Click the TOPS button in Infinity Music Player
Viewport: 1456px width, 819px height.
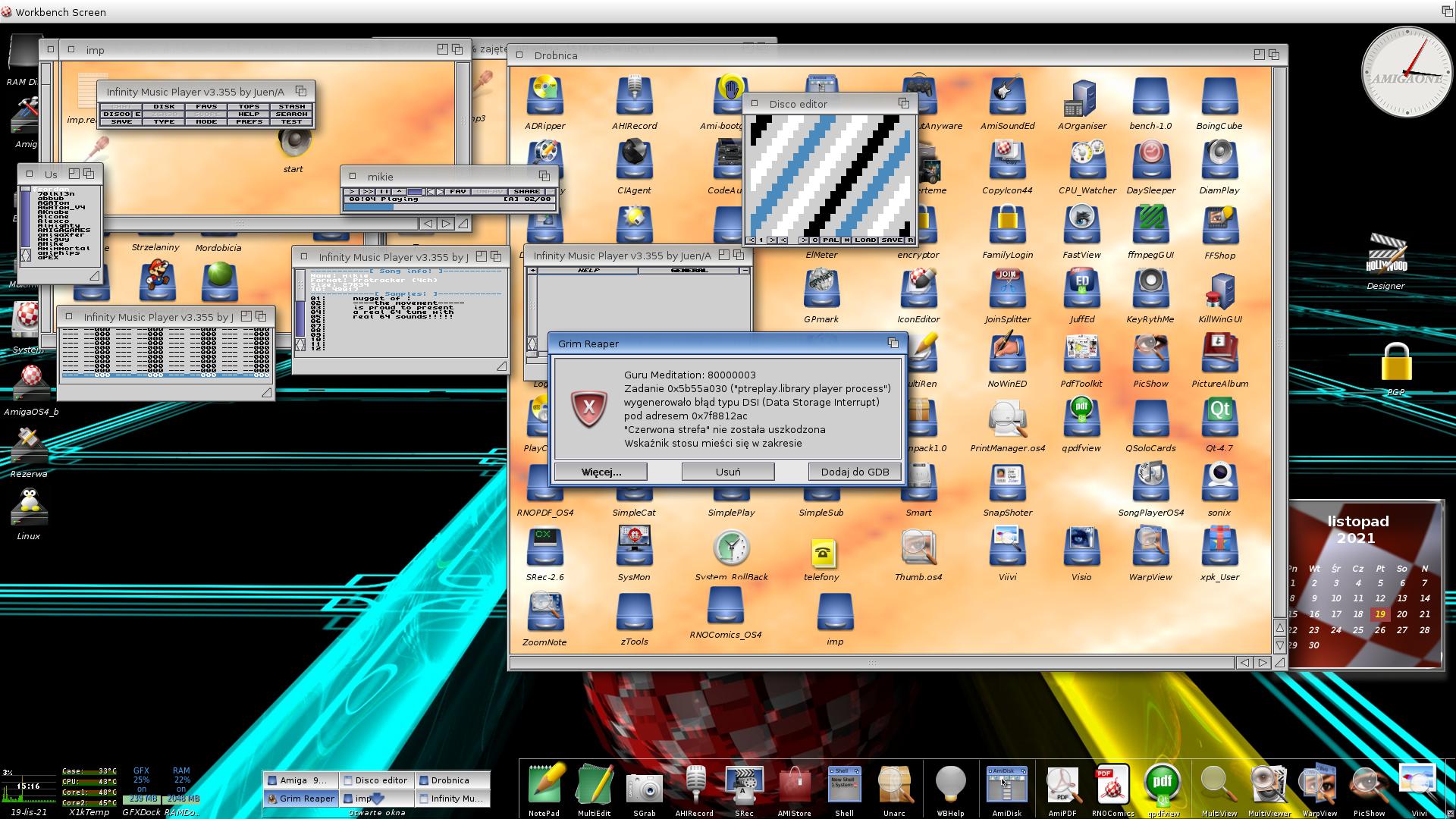pyautogui.click(x=249, y=107)
